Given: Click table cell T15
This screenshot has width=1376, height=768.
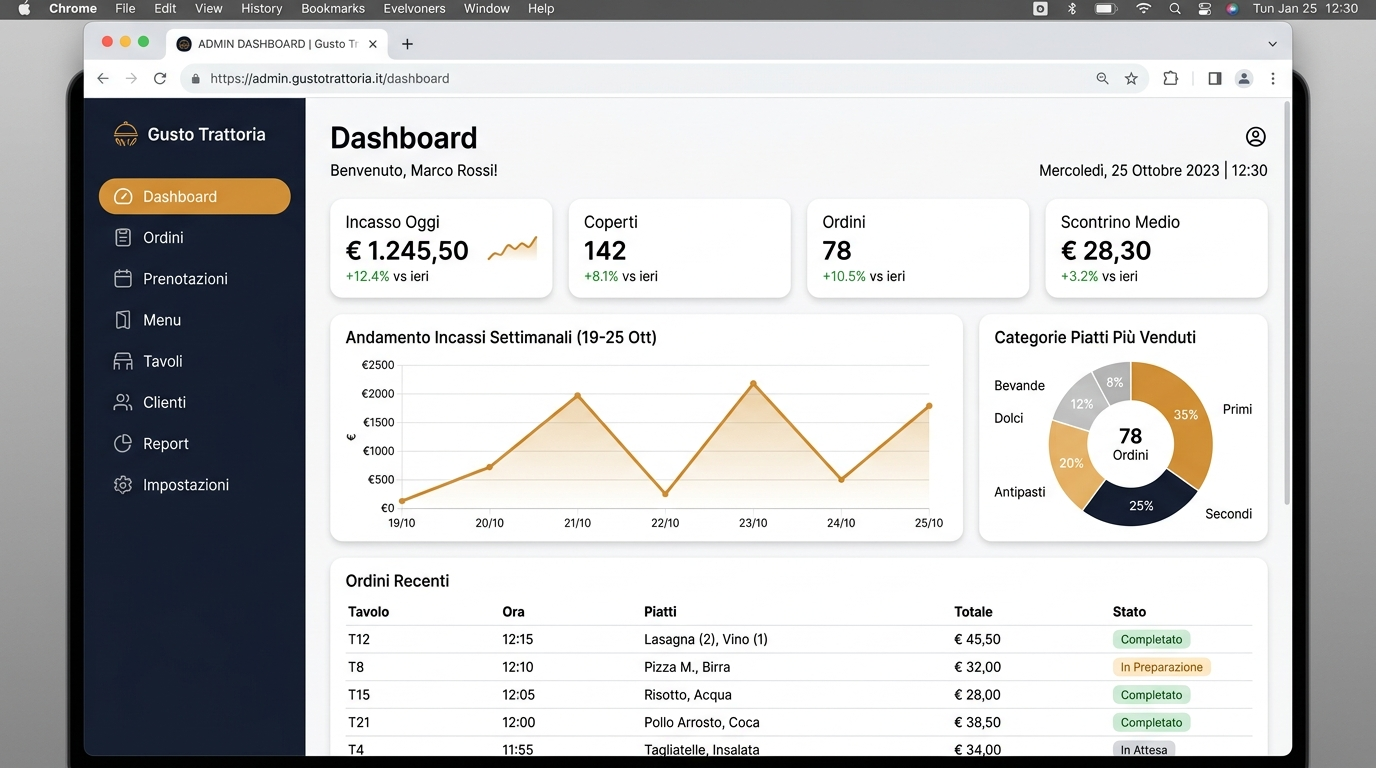Looking at the screenshot, I should point(359,695).
